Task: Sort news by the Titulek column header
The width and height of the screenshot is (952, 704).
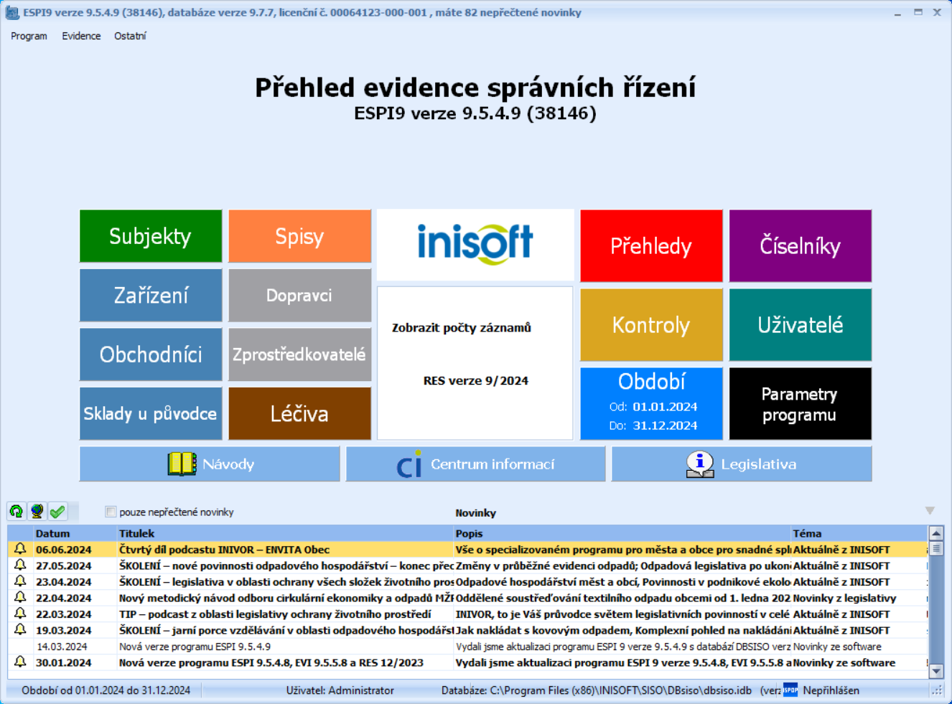Action: 285,533
